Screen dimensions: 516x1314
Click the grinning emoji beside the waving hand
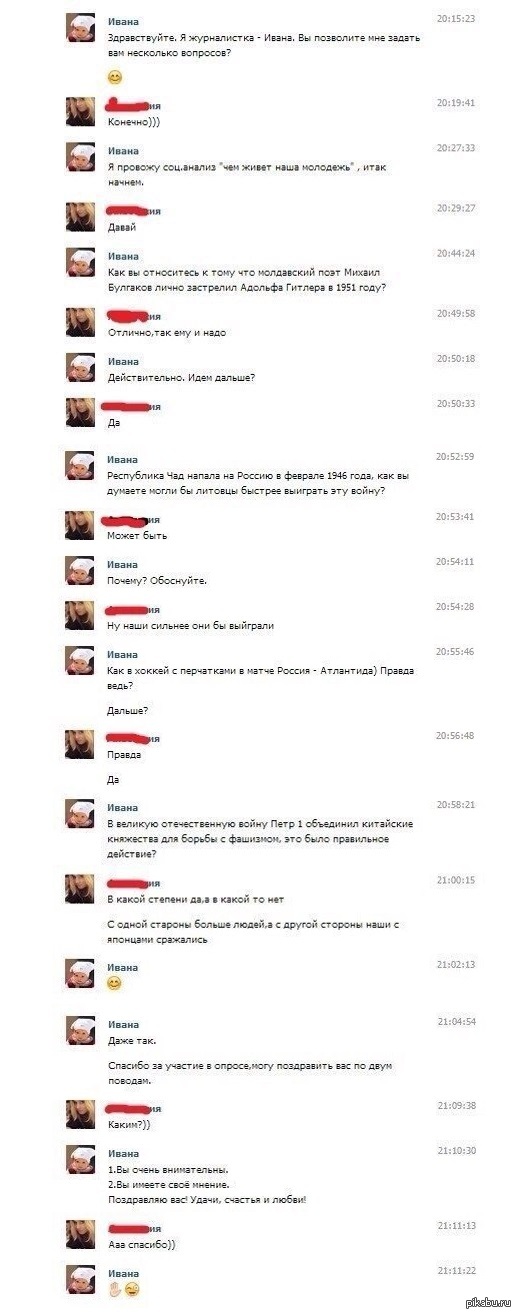[131, 1288]
